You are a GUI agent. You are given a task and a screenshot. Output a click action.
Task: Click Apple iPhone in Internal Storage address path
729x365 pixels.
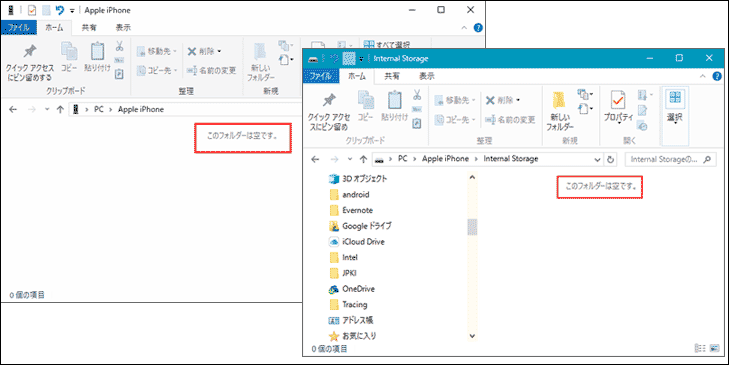(445, 159)
